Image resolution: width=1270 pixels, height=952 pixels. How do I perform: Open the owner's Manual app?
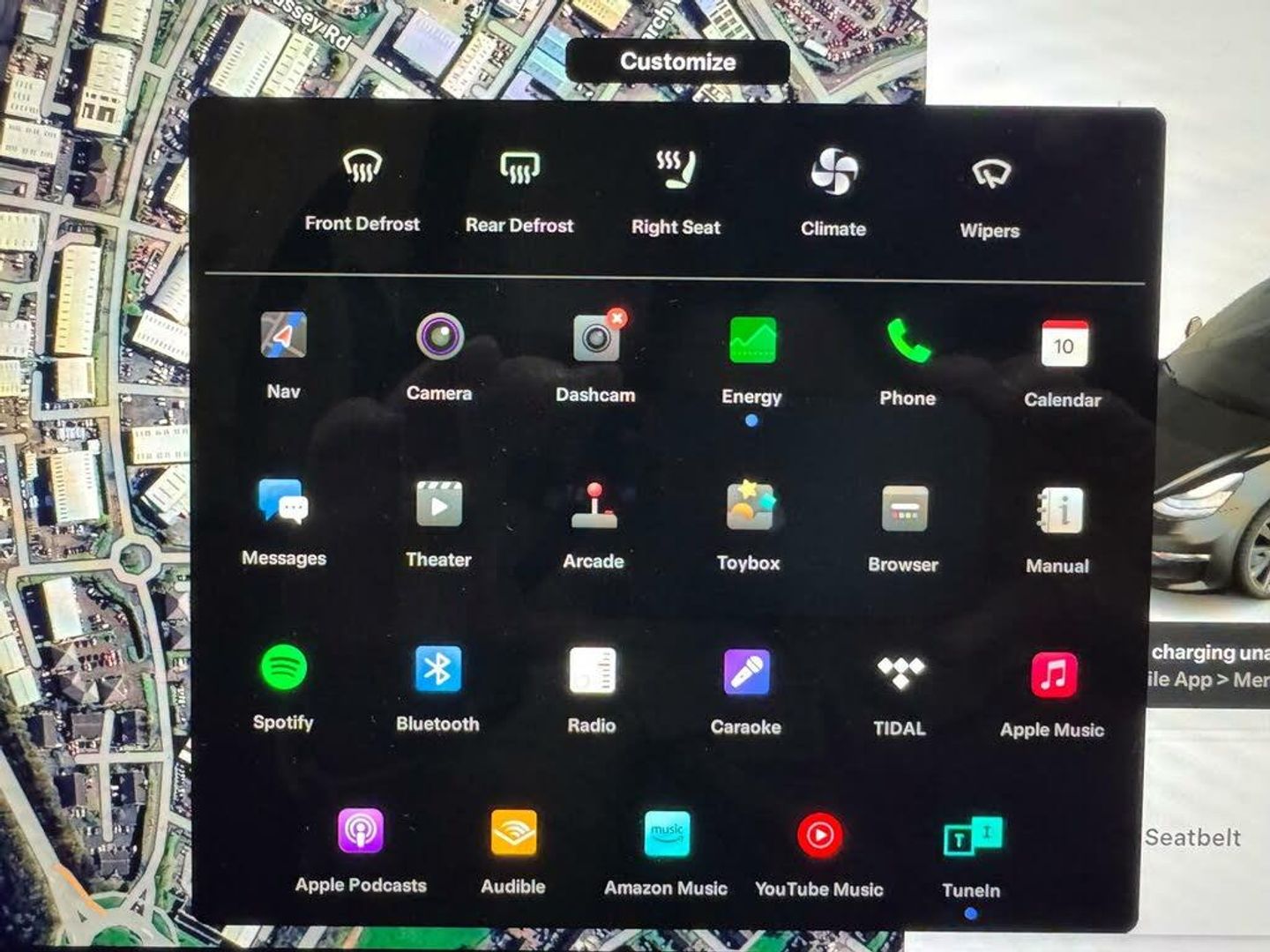pyautogui.click(x=1057, y=531)
